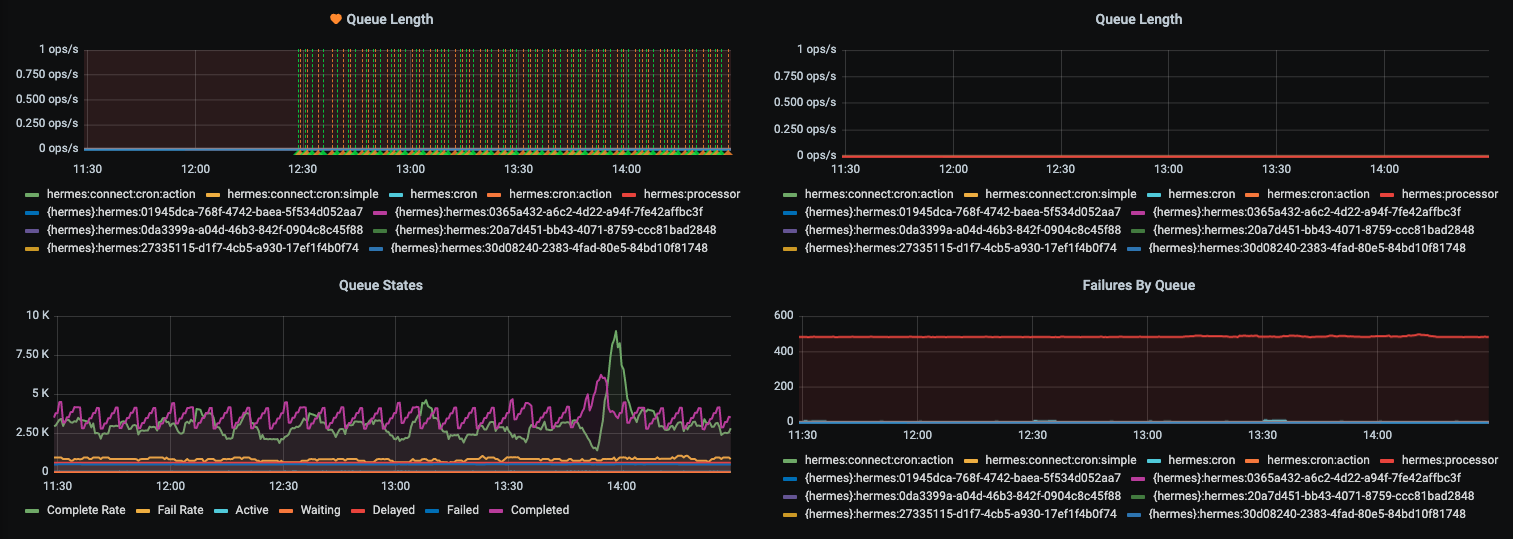Select 30d08240 queue in Queue Length legend without heart
Screen dimensions: 1513x539
point(1307,248)
